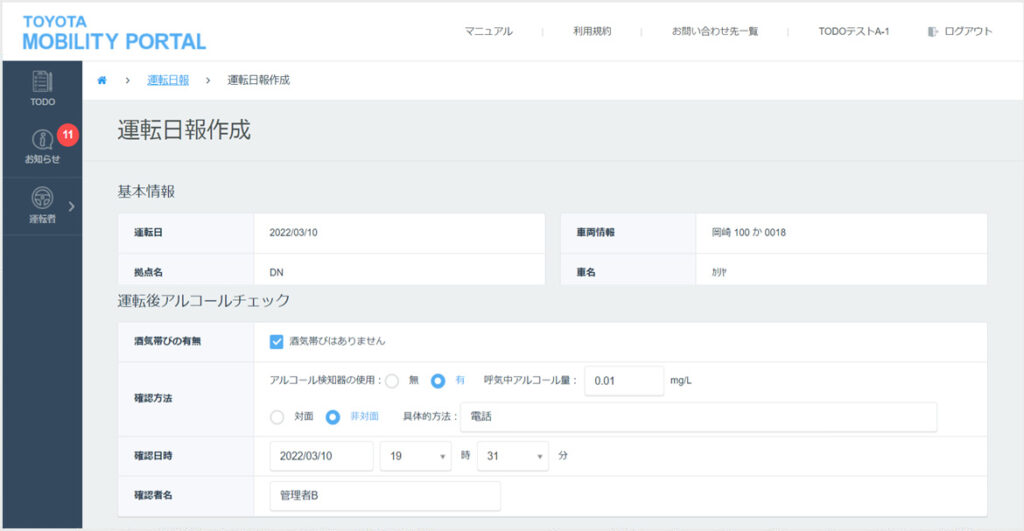Screen dimensions: 1024x531
Task: Click the ログアウト logout icon
Action: pos(933,32)
